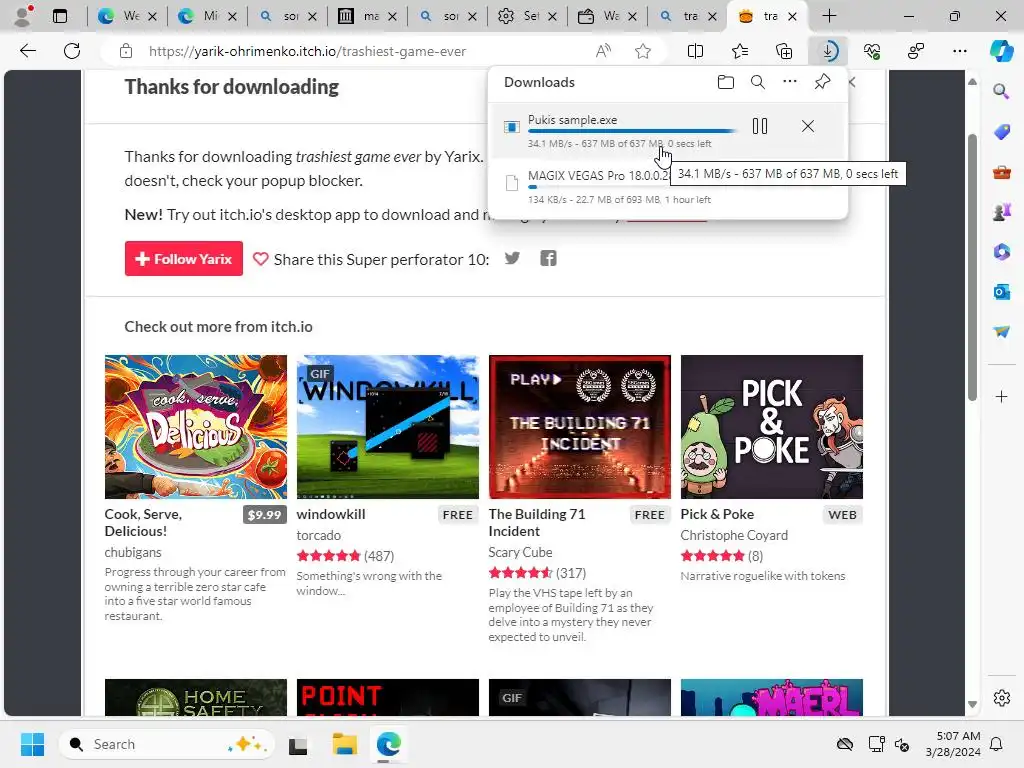Select the MAGIX VEGAS Pro download entry
Viewport: 1024px width, 768px height.
[667, 187]
